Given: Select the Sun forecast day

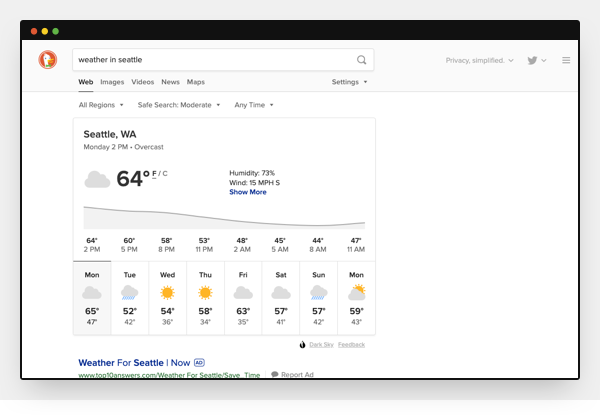Looking at the screenshot, I should (319, 298).
